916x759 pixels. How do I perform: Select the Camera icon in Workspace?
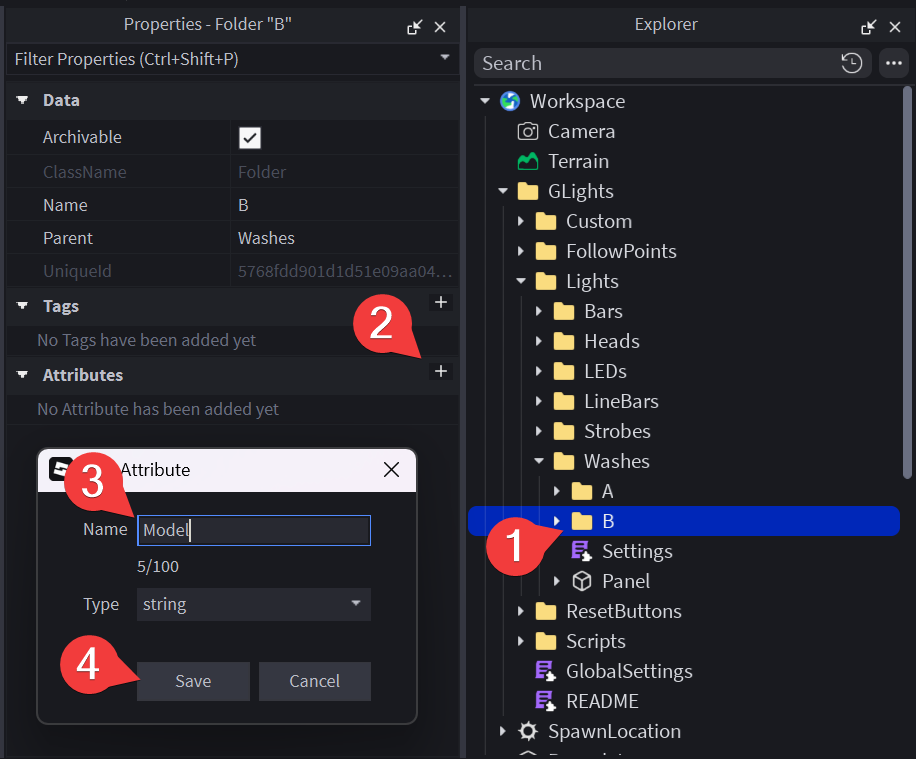[x=527, y=131]
